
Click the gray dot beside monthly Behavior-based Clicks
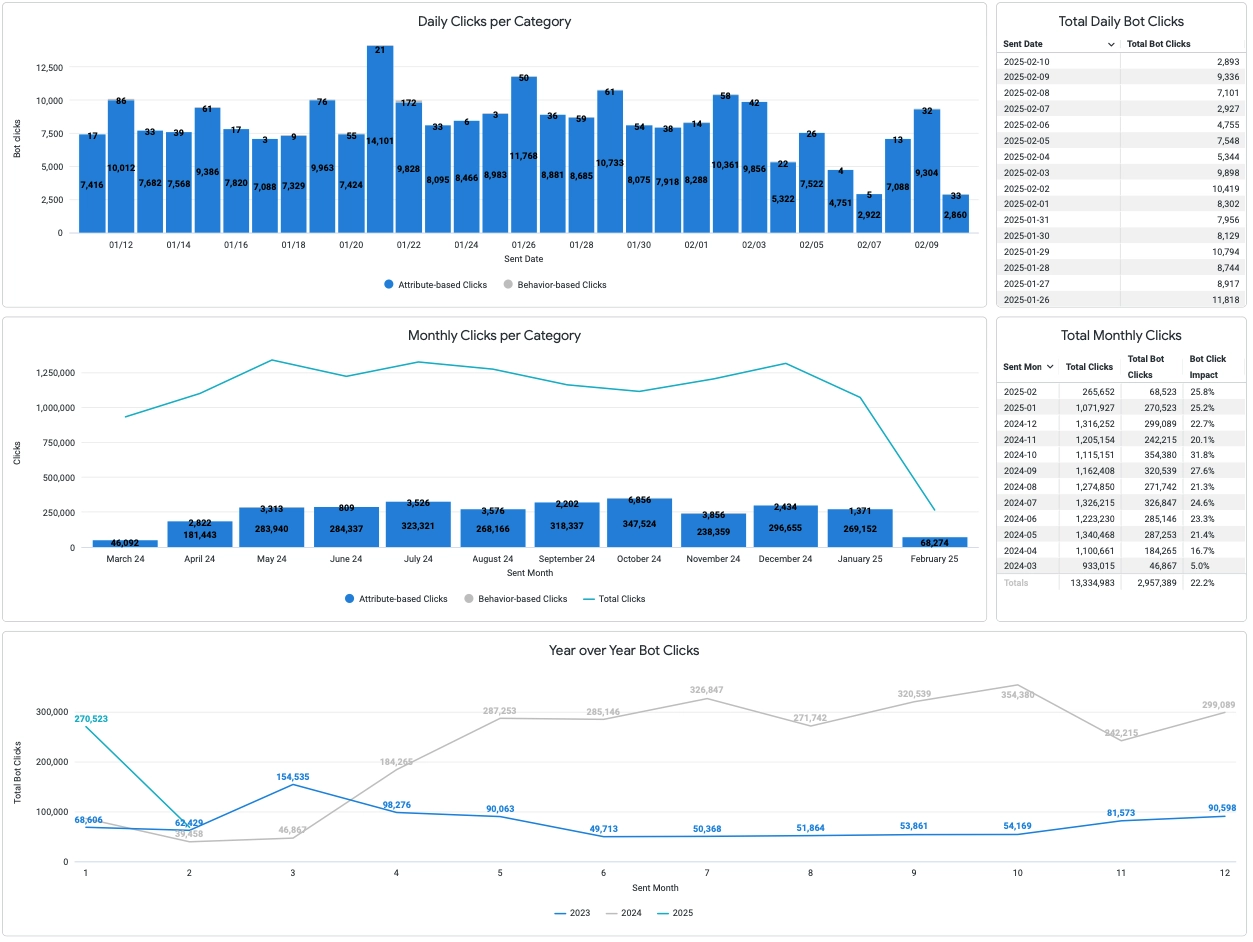(469, 599)
